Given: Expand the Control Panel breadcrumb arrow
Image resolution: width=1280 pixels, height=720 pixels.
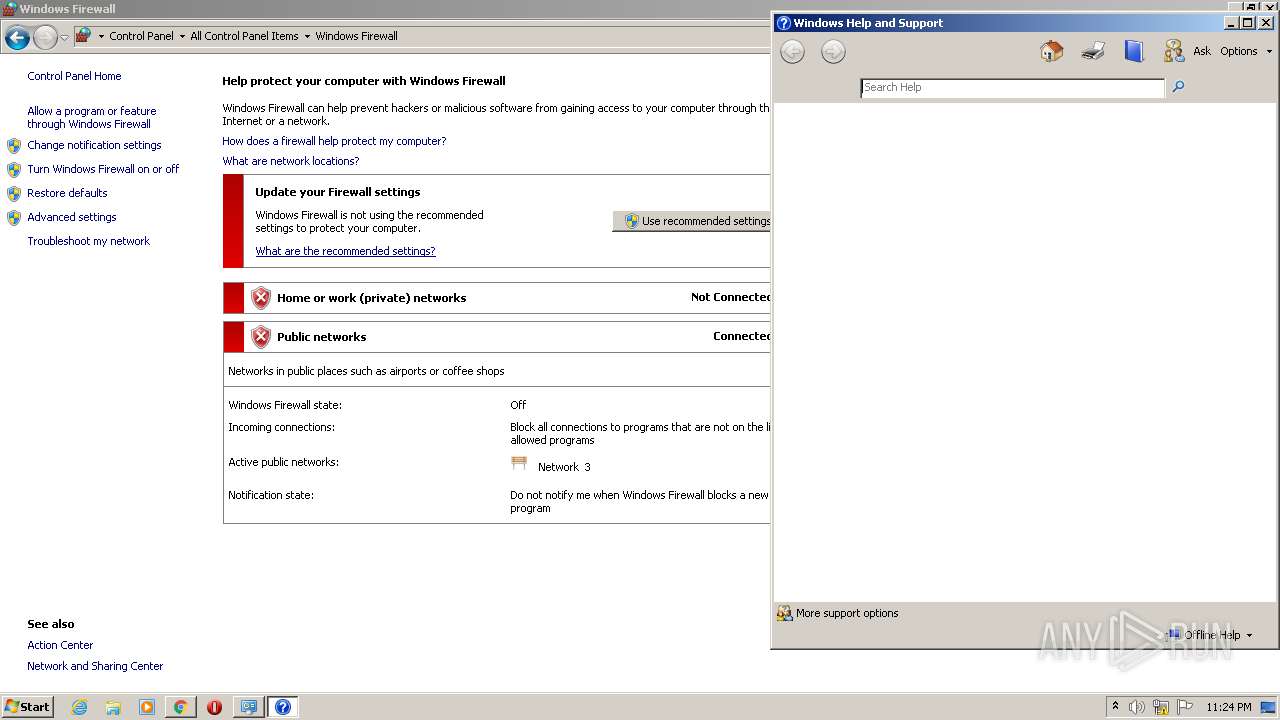Looking at the screenshot, I should (181, 36).
